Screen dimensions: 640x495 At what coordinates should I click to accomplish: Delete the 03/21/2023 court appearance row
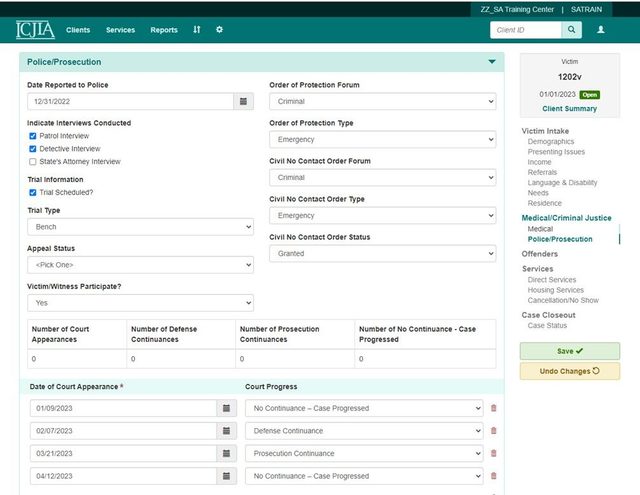(493, 453)
